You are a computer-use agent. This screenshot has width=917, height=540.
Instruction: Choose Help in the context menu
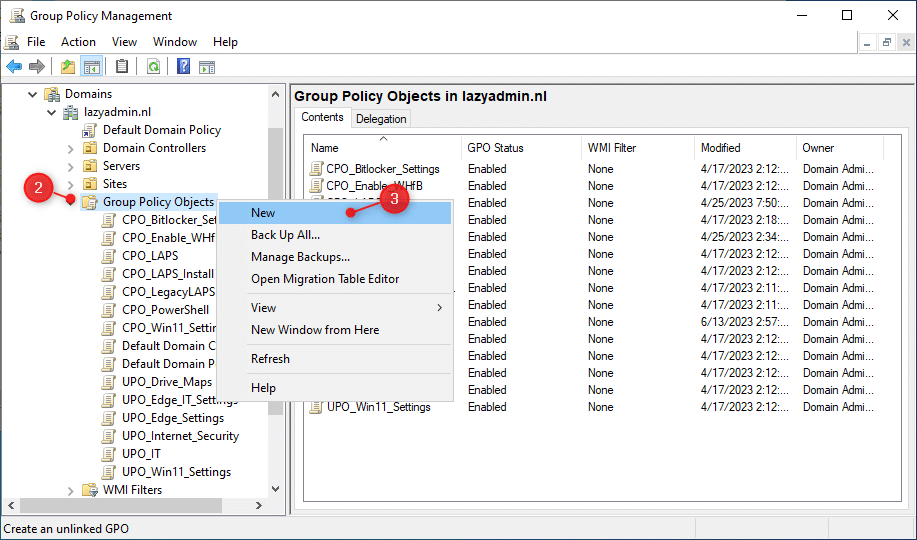click(335, 388)
